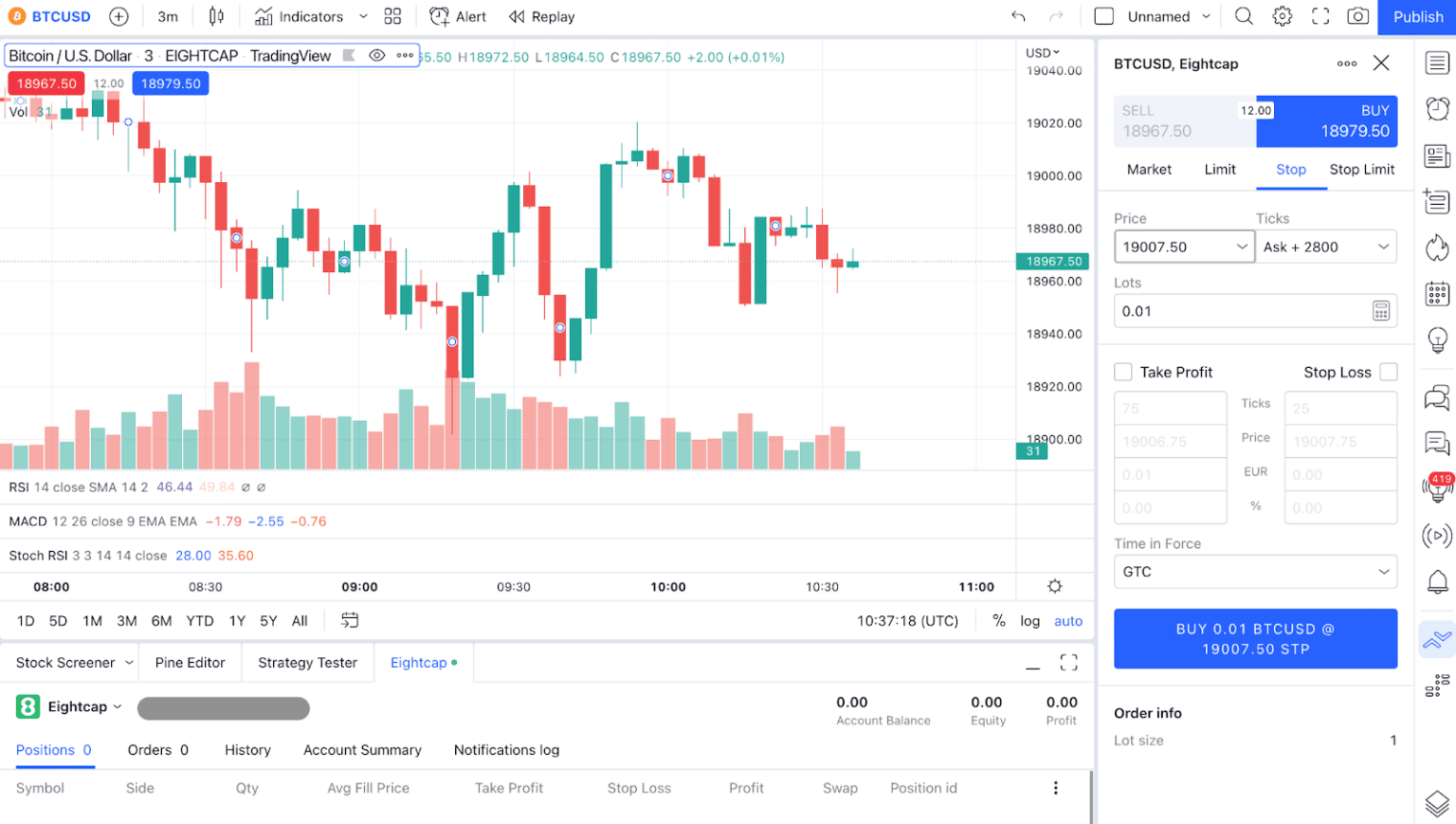Select the Stop Limit order tab
The height and width of the screenshot is (824, 1456).
pos(1361,169)
